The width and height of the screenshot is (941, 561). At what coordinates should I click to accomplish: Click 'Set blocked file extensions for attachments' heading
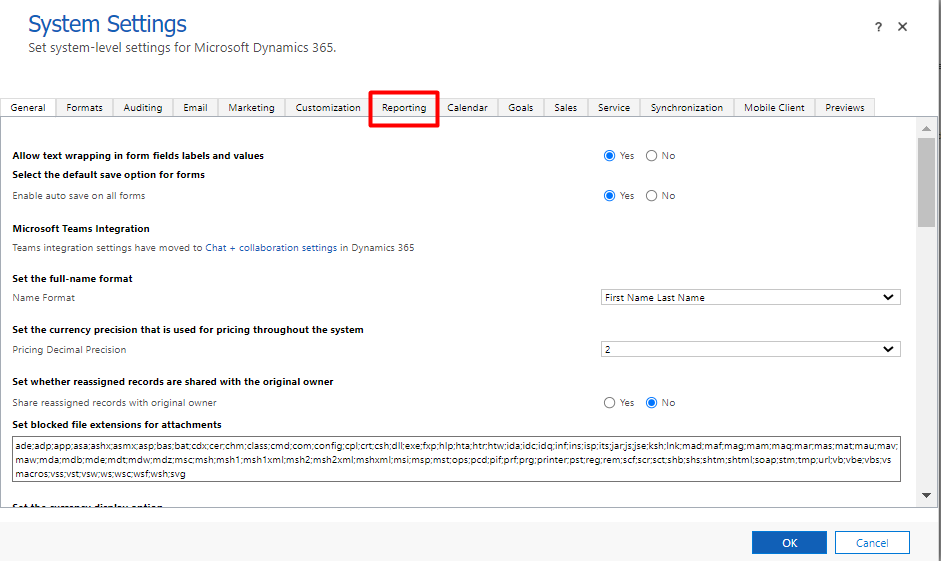point(117,425)
